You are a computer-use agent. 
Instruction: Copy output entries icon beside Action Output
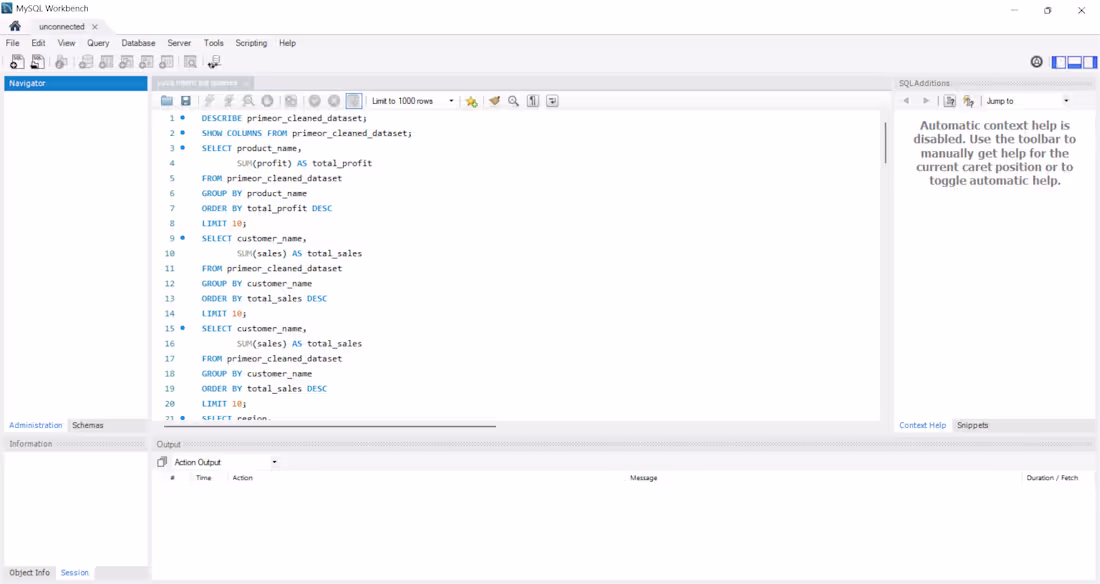click(162, 462)
